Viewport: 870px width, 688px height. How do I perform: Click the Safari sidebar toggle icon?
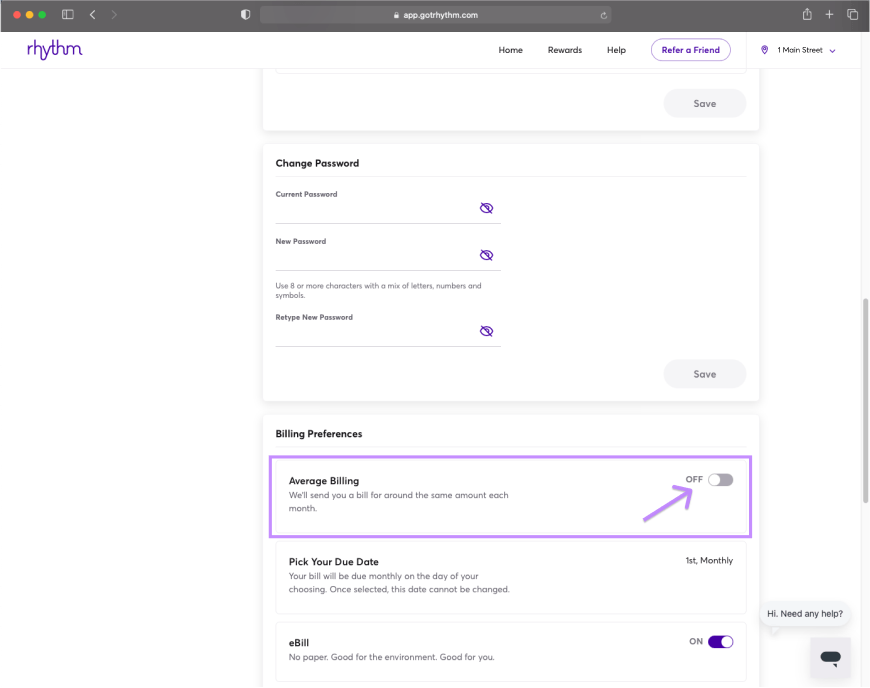click(68, 15)
